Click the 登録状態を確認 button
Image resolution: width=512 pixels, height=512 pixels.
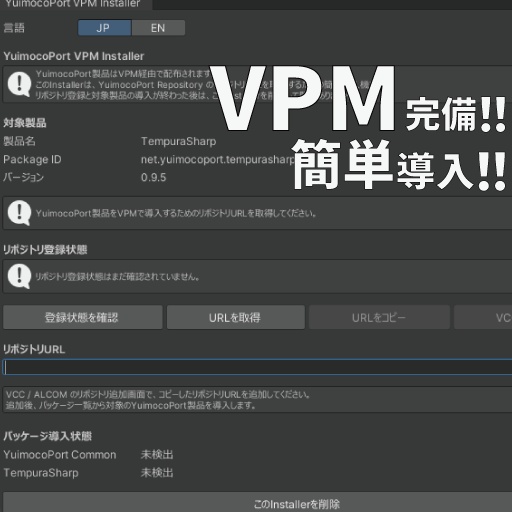click(83, 317)
